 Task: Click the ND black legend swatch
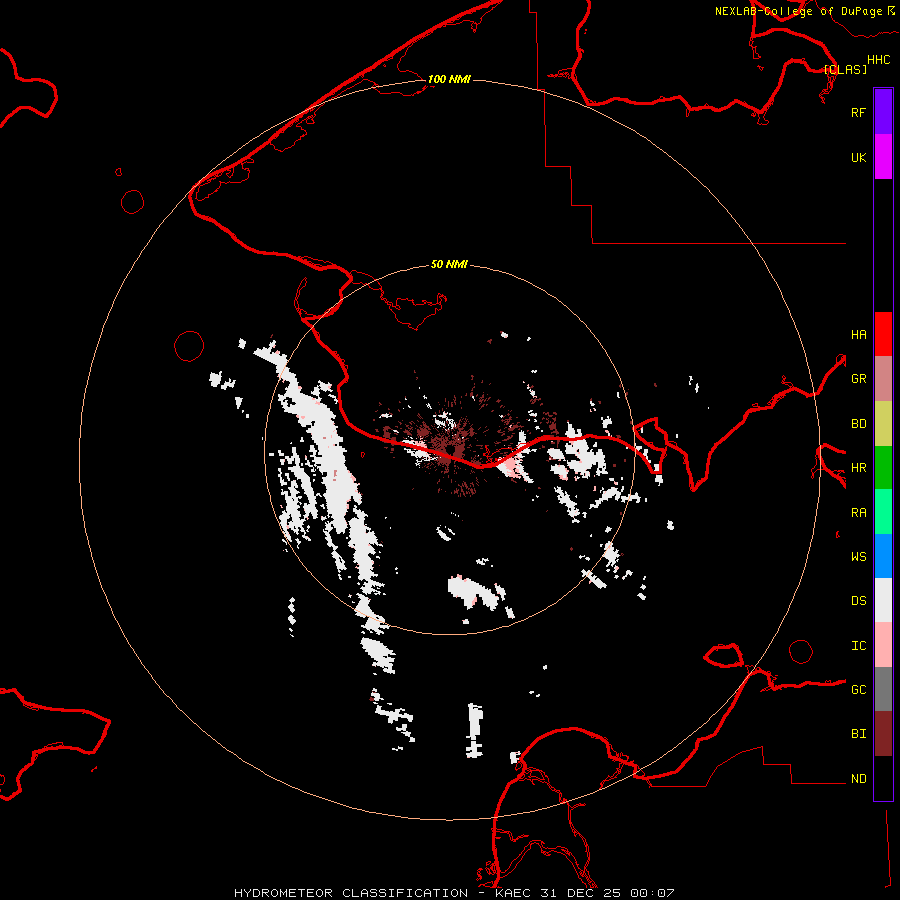pos(883,778)
